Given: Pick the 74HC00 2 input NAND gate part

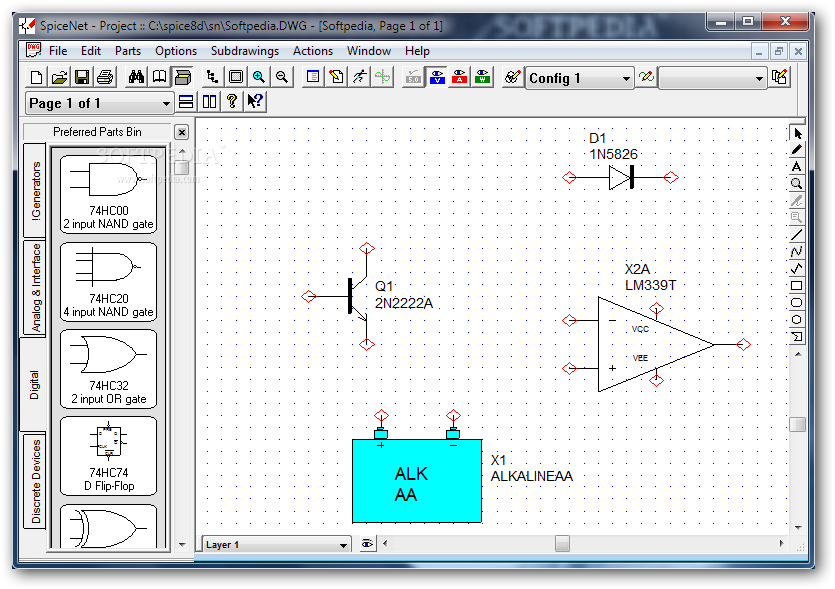Looking at the screenshot, I should (x=109, y=194).
